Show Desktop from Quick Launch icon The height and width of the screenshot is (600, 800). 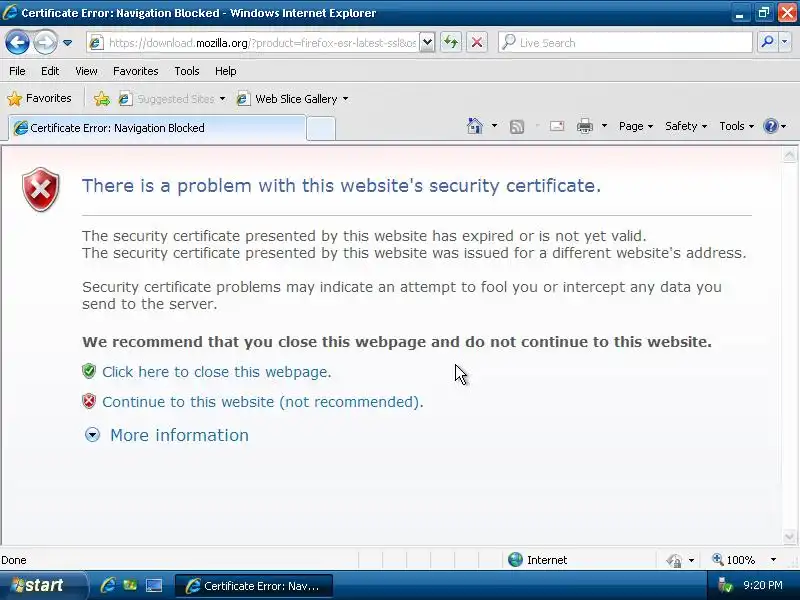point(154,585)
